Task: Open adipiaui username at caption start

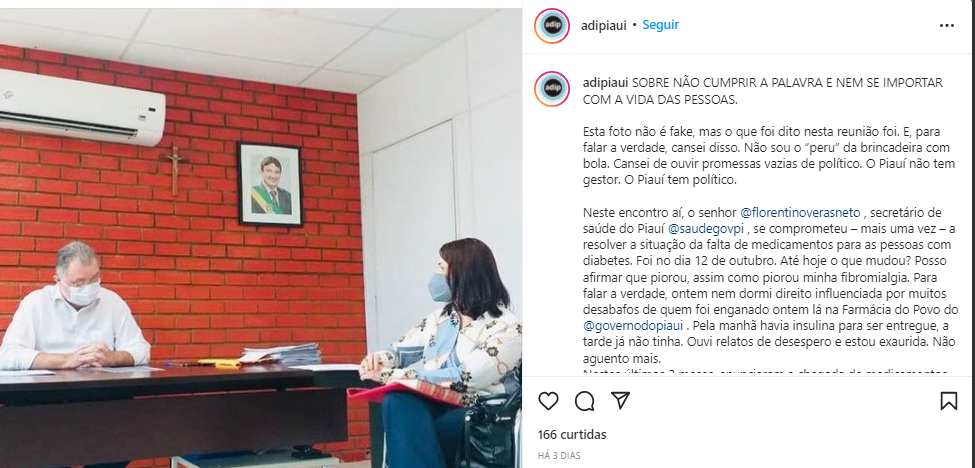Action: click(x=606, y=83)
